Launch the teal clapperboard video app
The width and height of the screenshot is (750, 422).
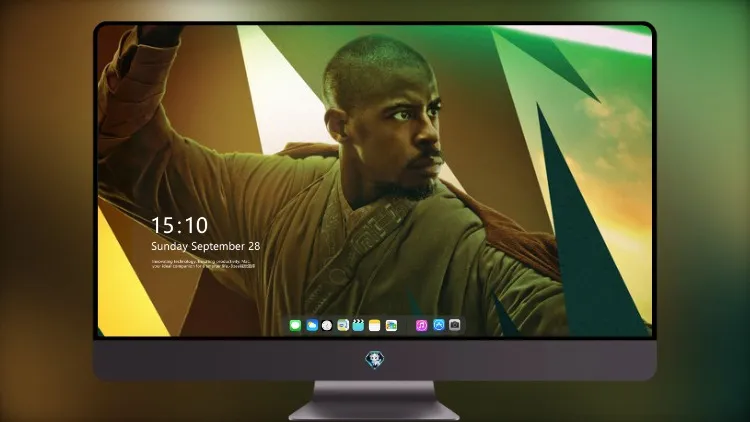point(358,325)
